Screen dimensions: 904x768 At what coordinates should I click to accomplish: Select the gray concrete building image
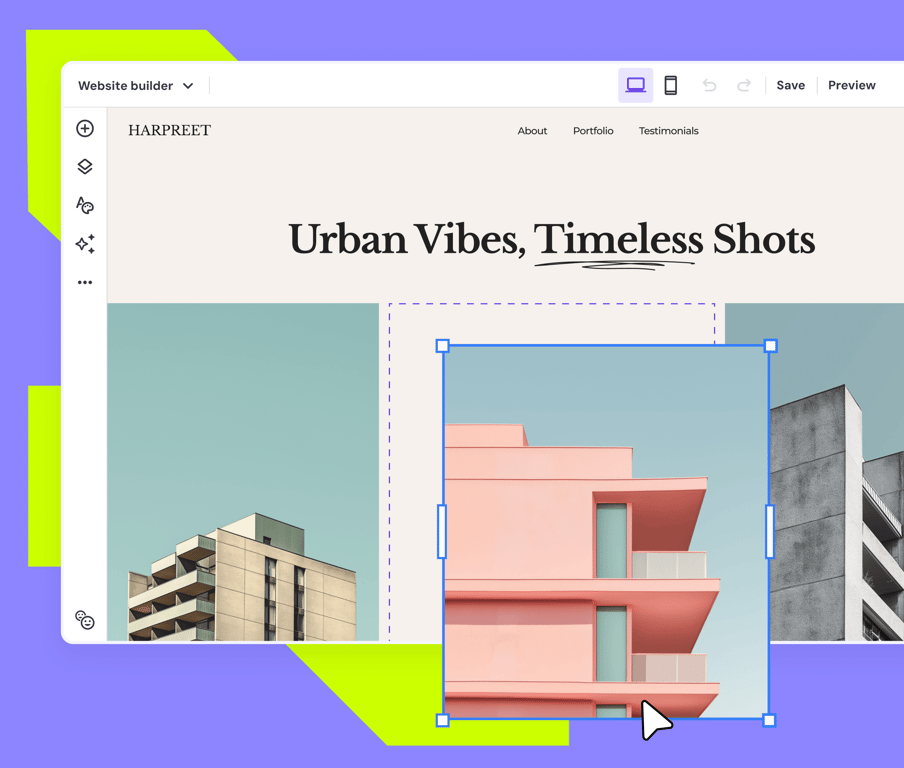click(837, 472)
